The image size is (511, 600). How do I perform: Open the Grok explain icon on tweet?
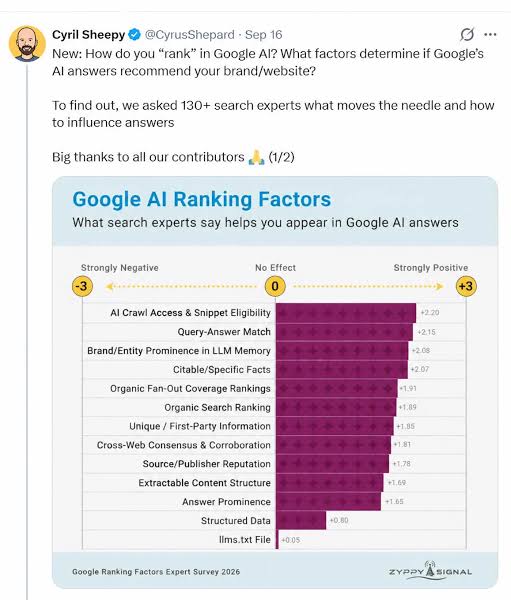click(467, 34)
